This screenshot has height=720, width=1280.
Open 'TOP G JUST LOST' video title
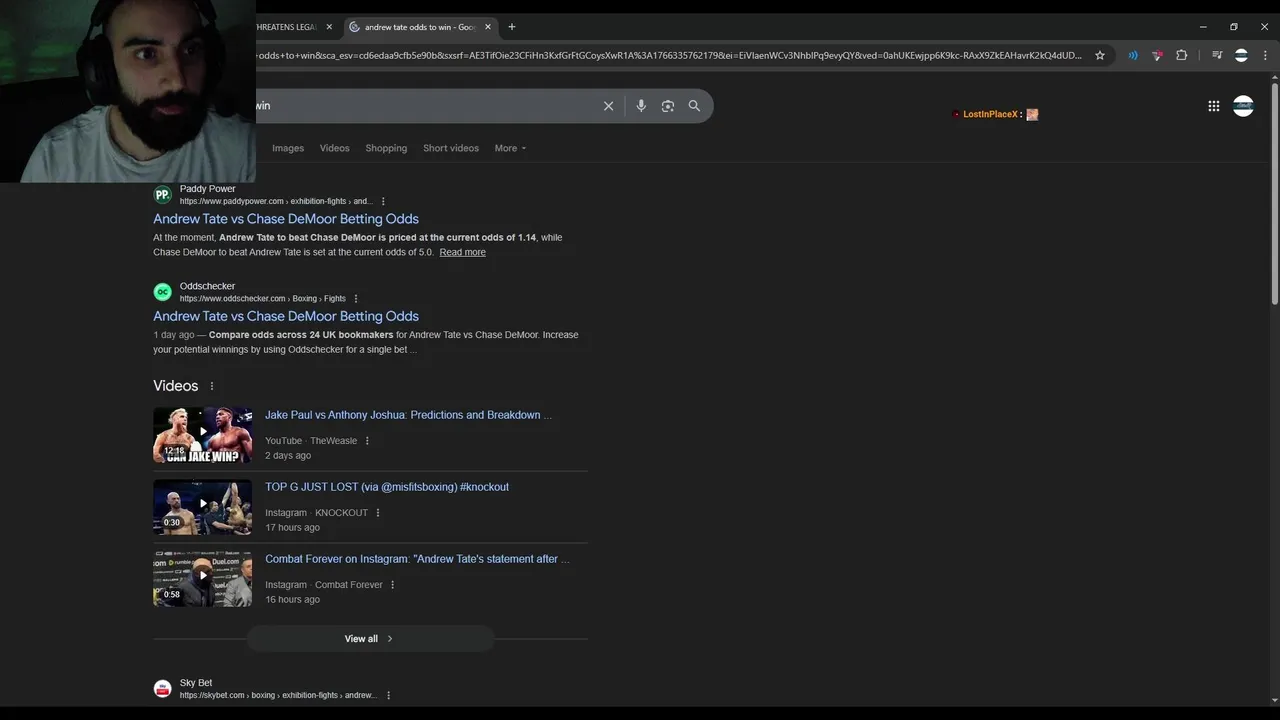click(x=387, y=487)
